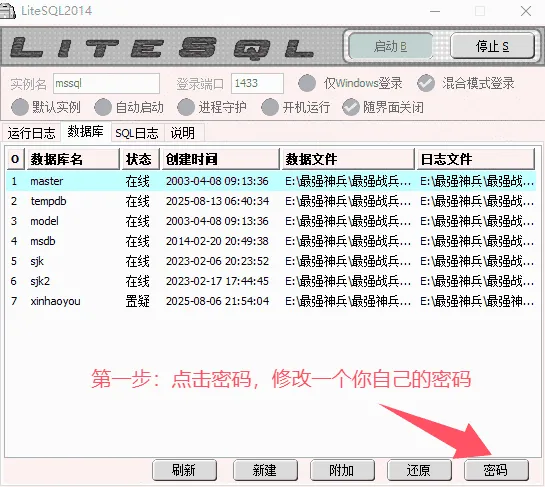Switch to the SQL日志 tab
This screenshot has width=545, height=487.
pos(137,133)
